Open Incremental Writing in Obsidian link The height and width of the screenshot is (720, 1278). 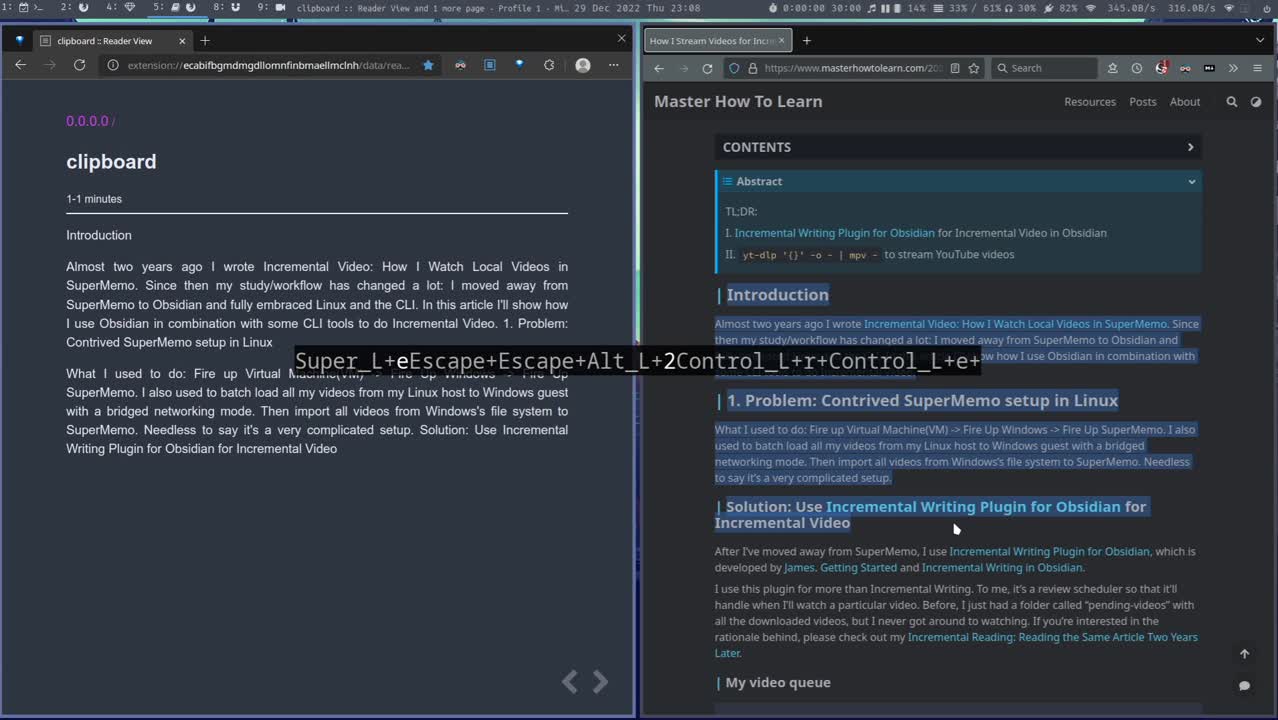point(1002,568)
